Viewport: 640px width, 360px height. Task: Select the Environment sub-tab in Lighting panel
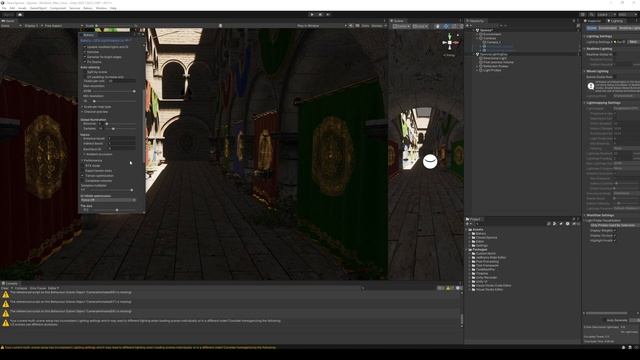(607, 28)
